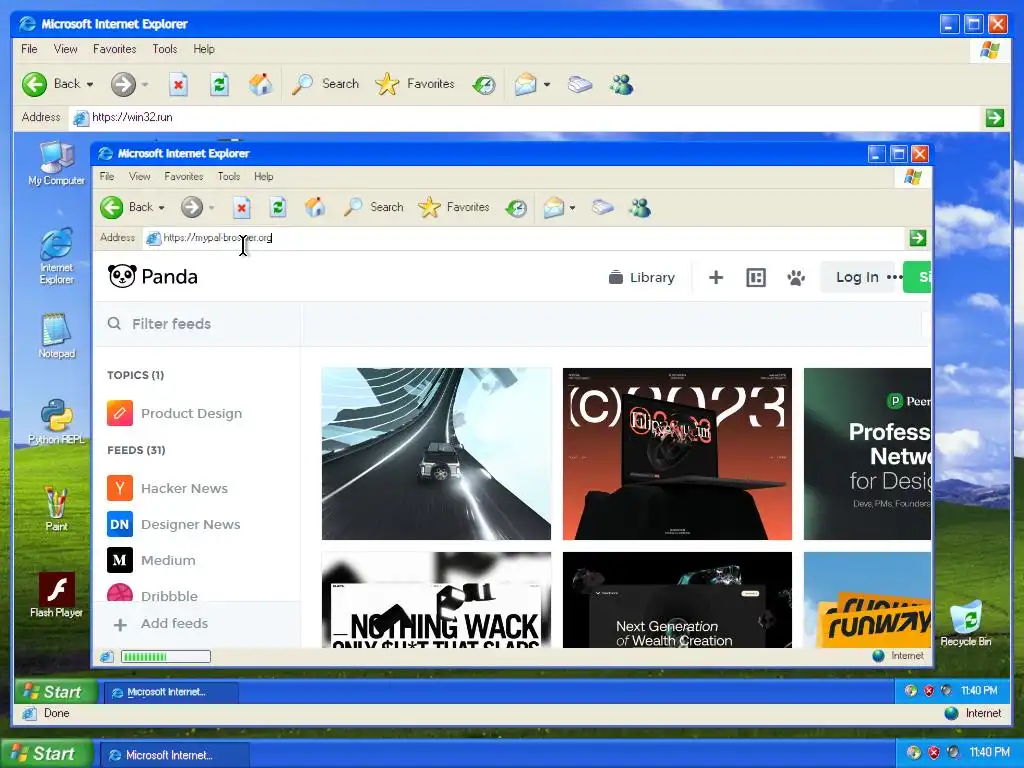Click Mail icon in outer Internet Explorer toolbar
Viewport: 1024px width, 768px height.
[525, 84]
